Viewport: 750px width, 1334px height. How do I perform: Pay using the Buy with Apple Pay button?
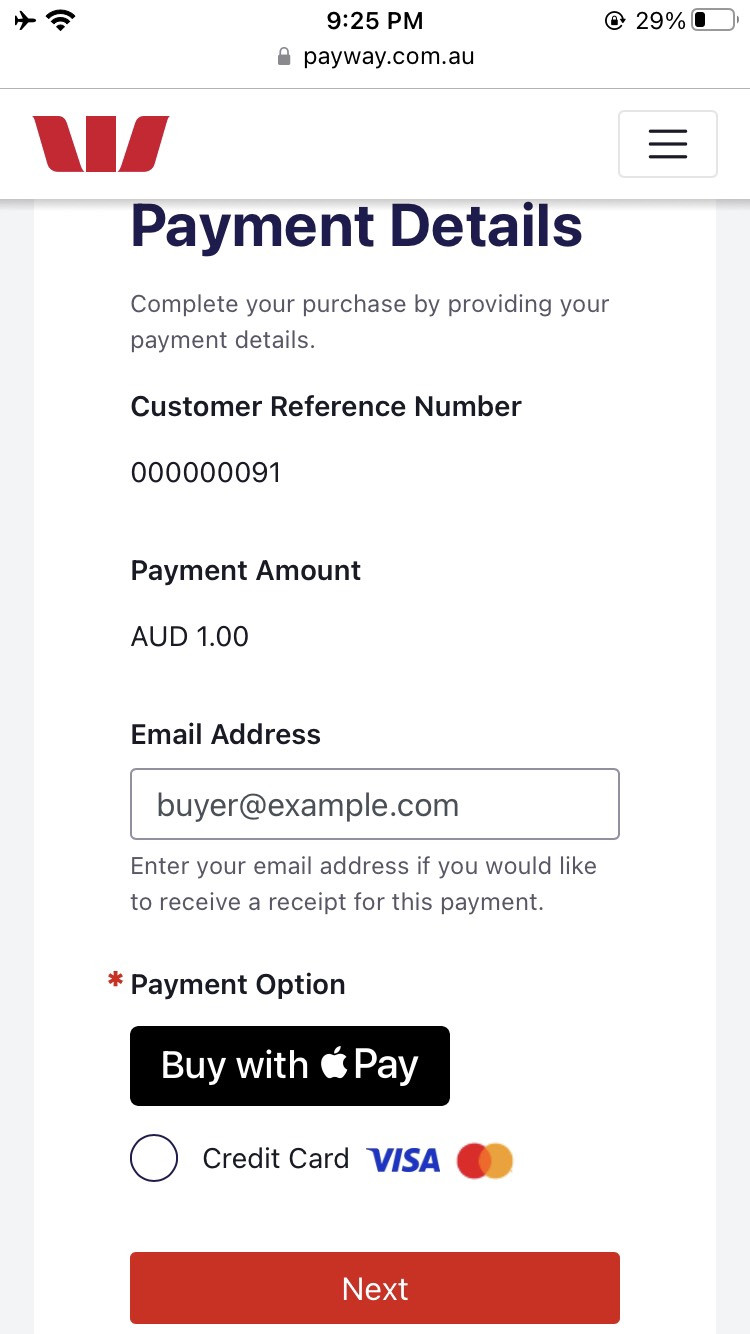pyautogui.click(x=290, y=1066)
